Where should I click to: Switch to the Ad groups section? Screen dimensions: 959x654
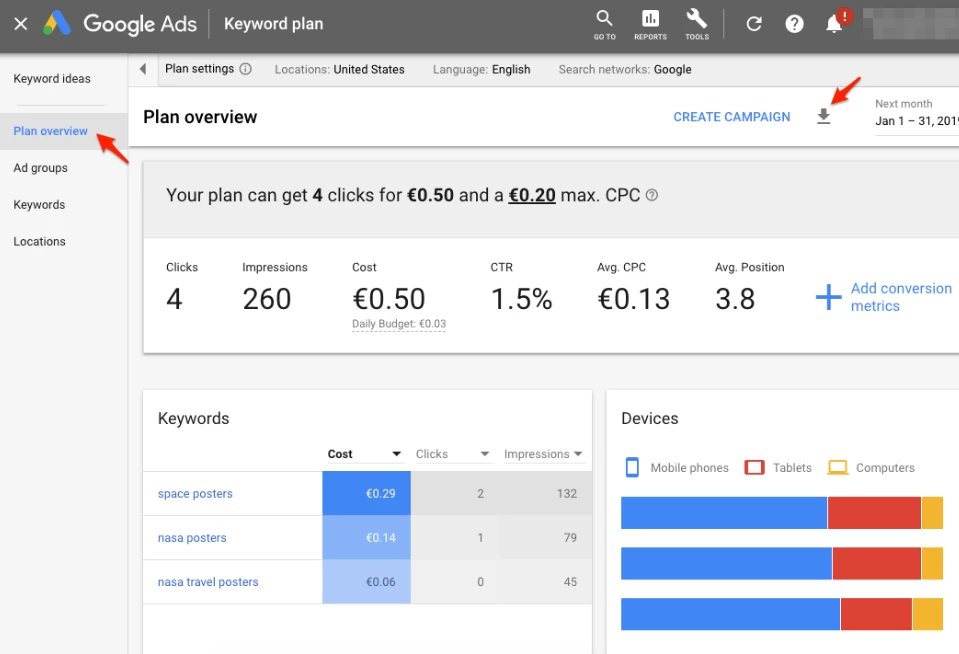[x=41, y=167]
